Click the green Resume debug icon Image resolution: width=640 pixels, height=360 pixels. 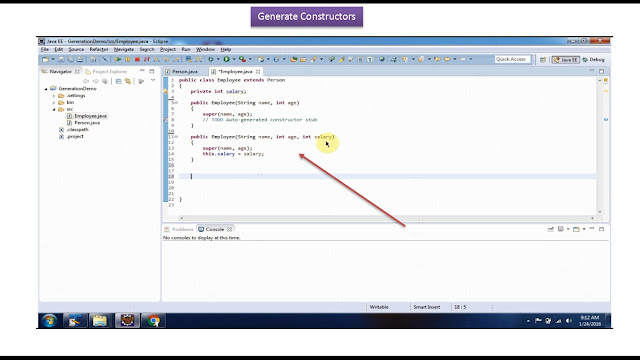pyautogui.click(x=118, y=60)
